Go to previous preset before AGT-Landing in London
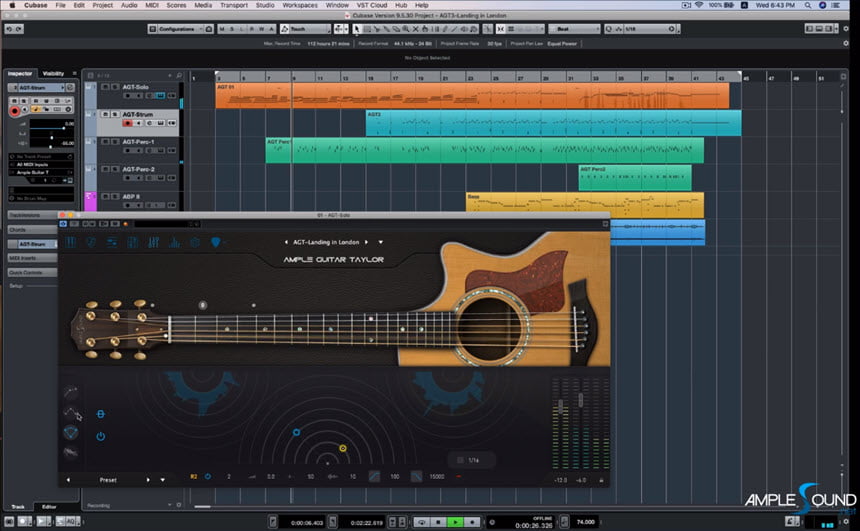860x531 pixels. point(286,242)
